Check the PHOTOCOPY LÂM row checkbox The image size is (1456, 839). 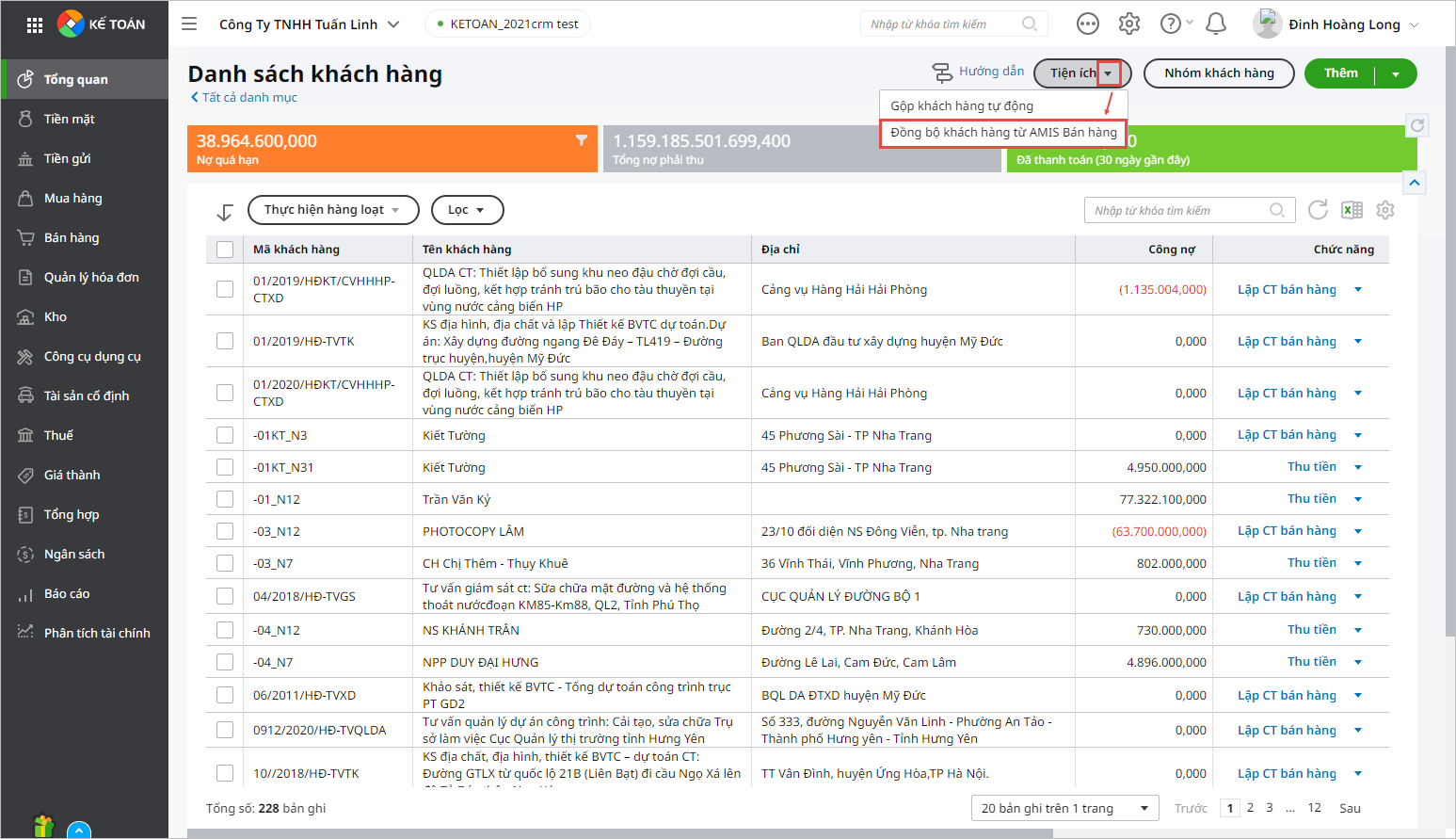click(225, 531)
